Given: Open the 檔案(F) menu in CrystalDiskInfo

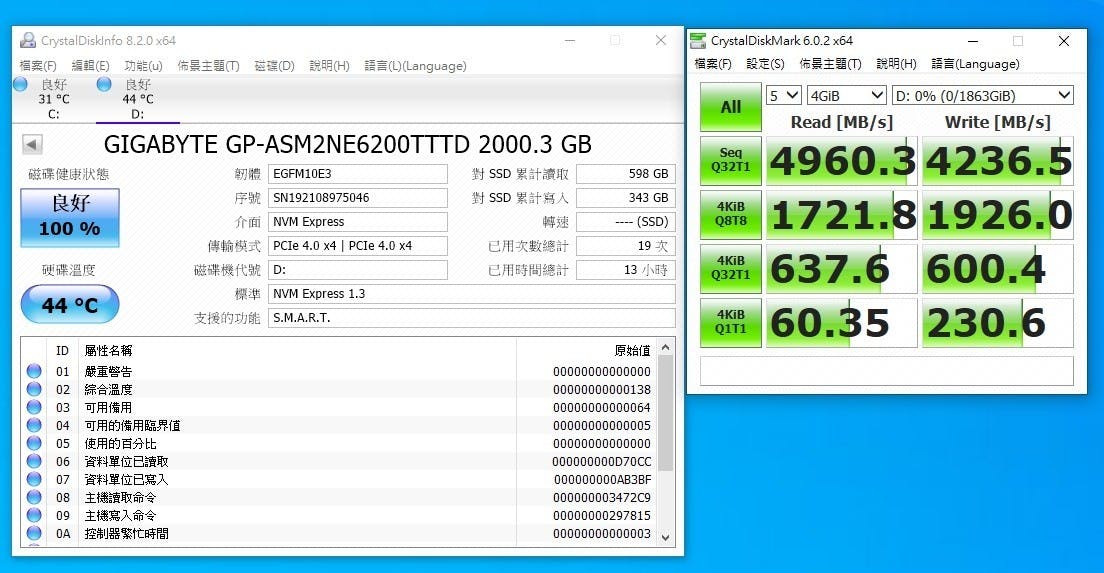Looking at the screenshot, I should (x=38, y=65).
